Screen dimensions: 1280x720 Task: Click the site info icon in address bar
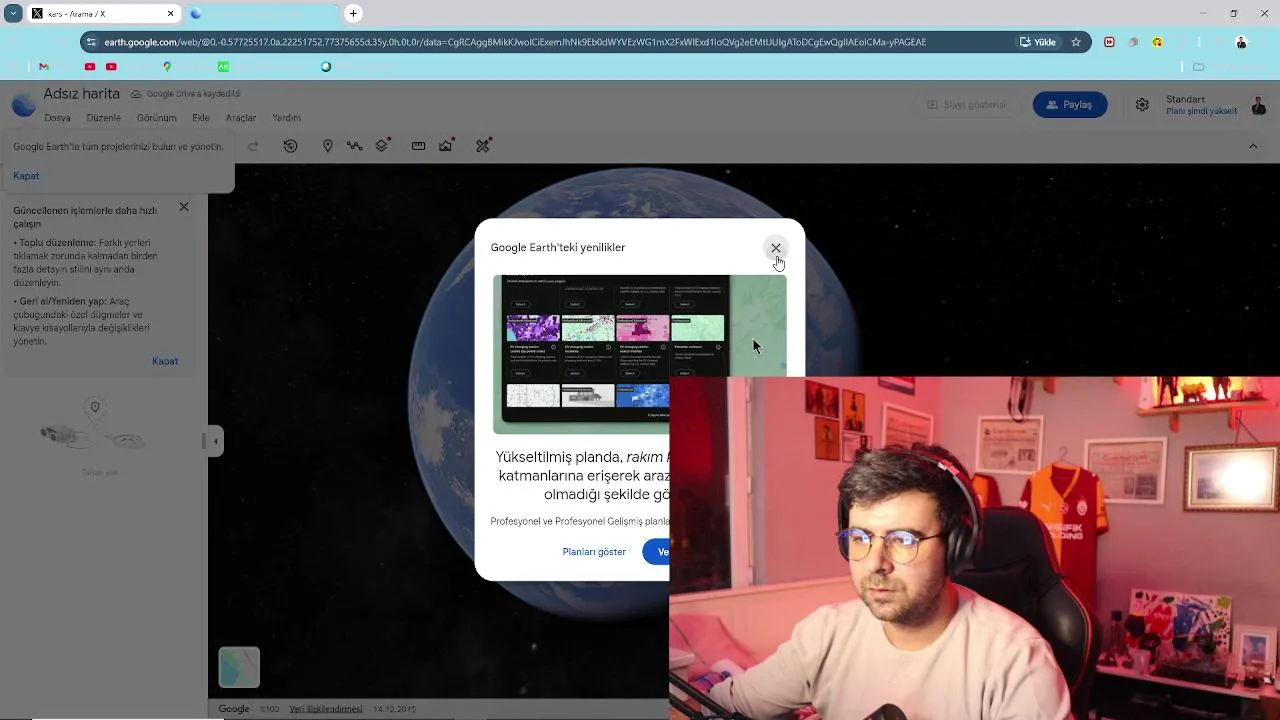coord(91,42)
